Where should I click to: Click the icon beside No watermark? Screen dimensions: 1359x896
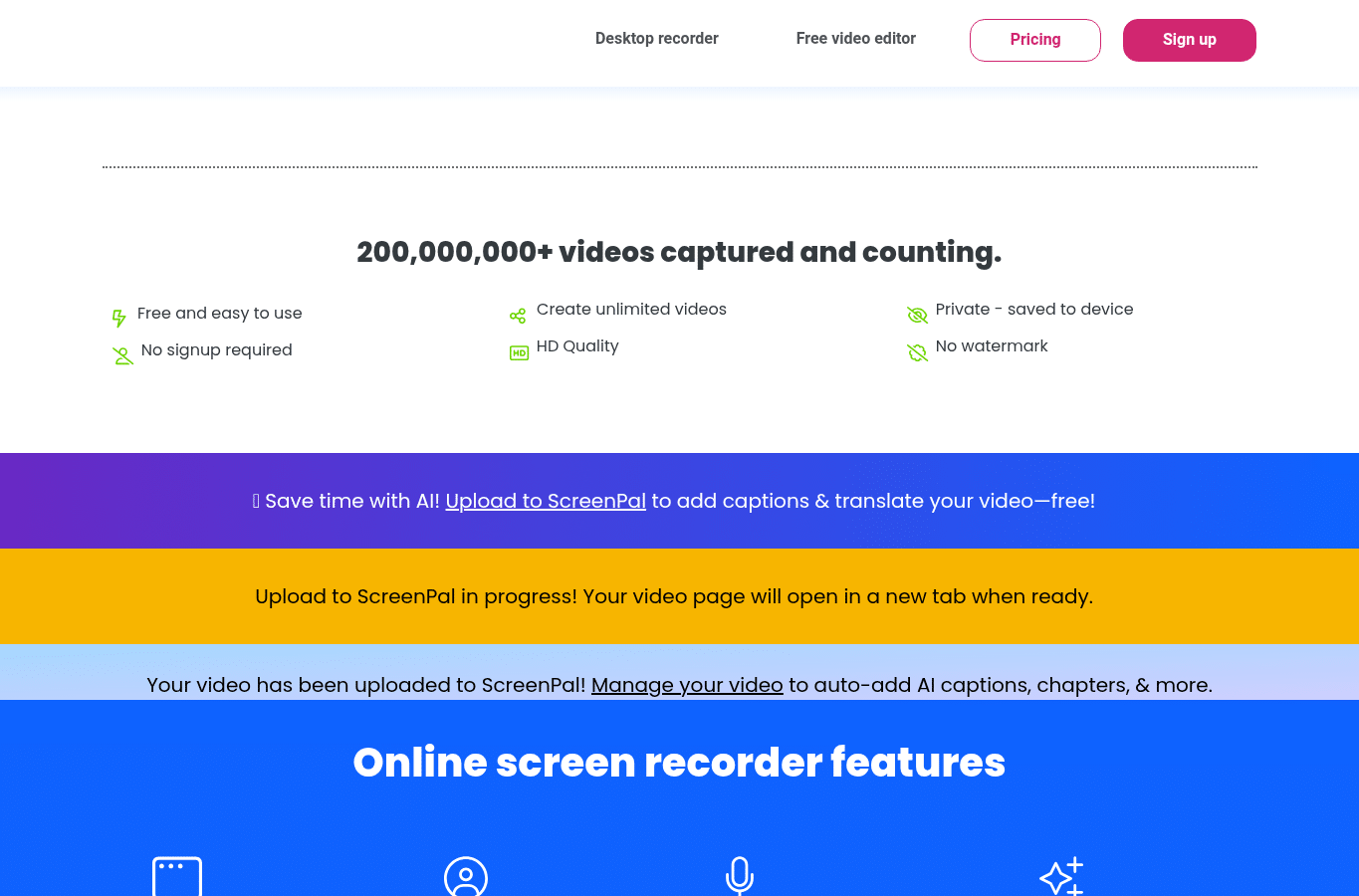(x=917, y=352)
